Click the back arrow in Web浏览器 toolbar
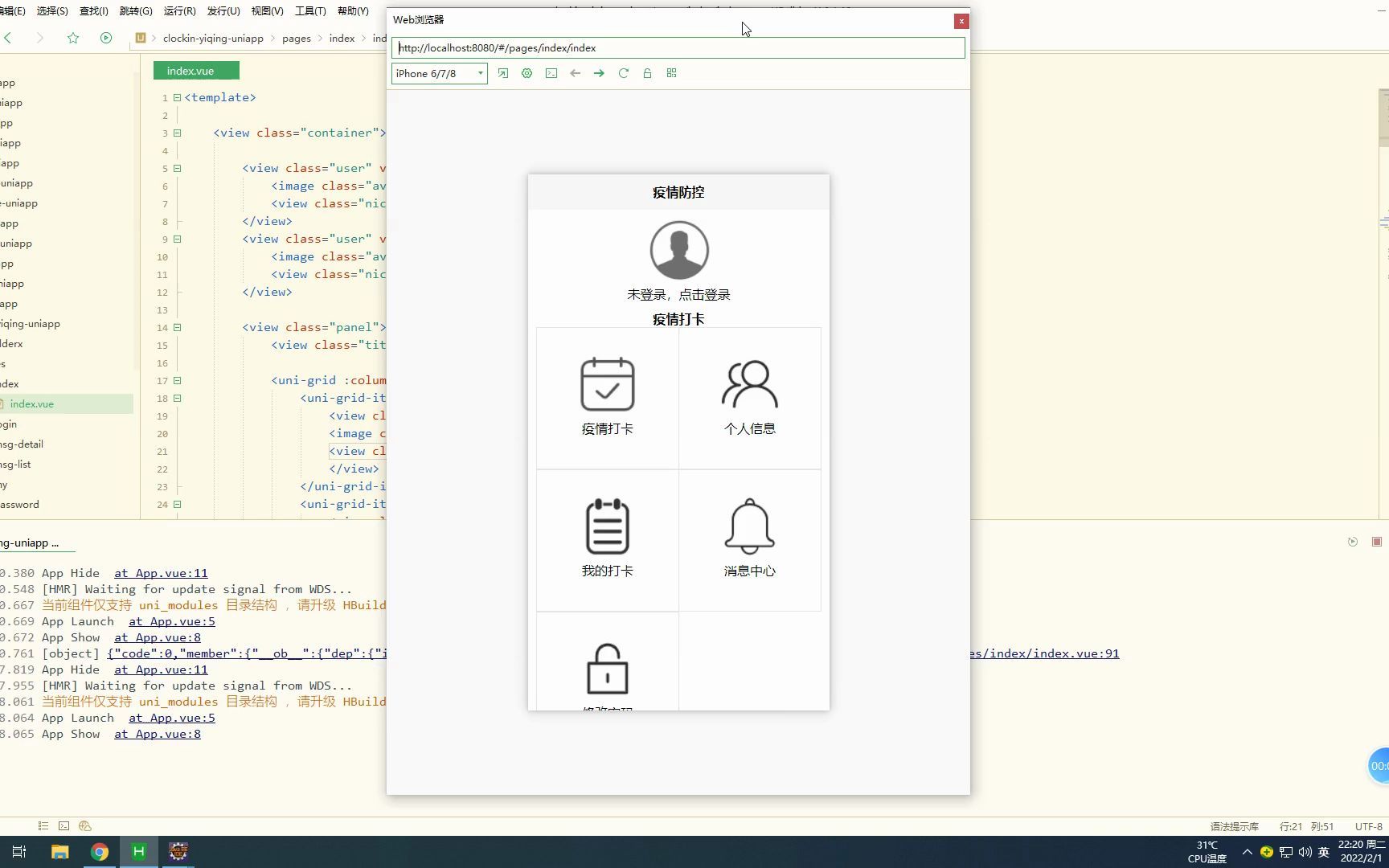The width and height of the screenshot is (1389, 868). [x=575, y=73]
